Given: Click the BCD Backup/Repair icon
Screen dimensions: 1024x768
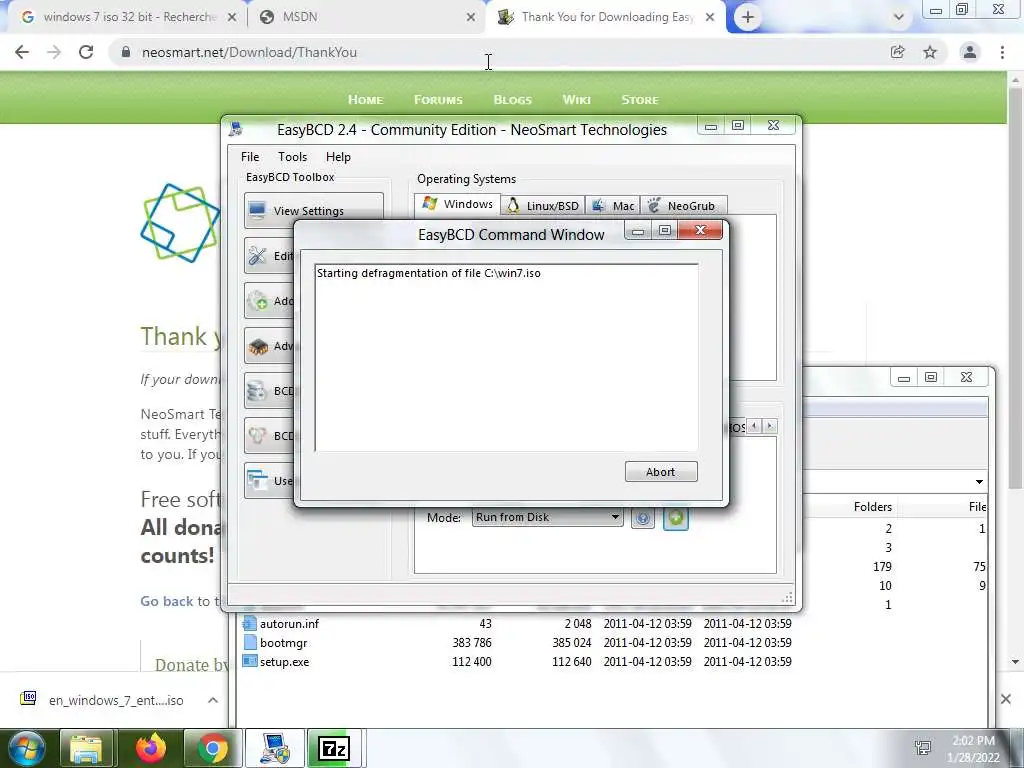Looking at the screenshot, I should click(x=257, y=391).
